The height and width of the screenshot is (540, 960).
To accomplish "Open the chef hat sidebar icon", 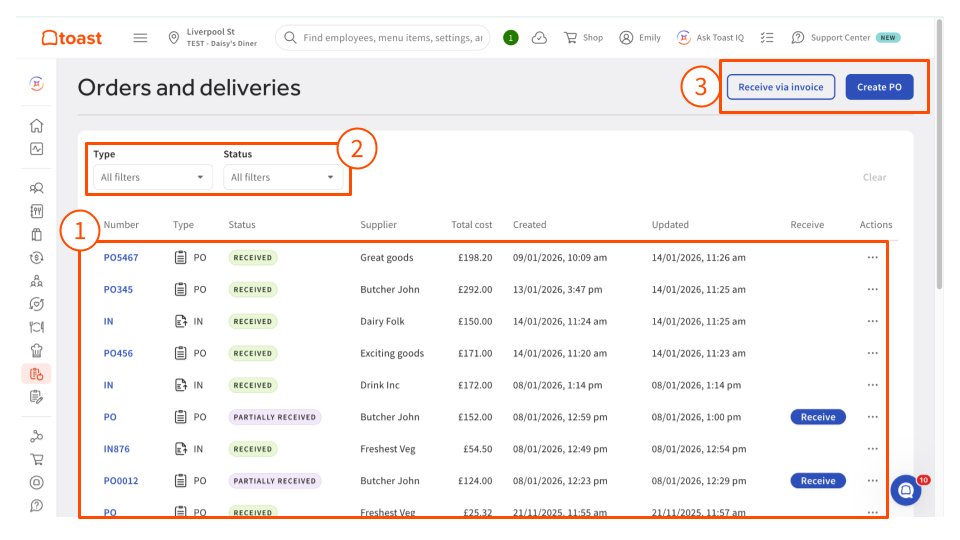I will click(36, 350).
